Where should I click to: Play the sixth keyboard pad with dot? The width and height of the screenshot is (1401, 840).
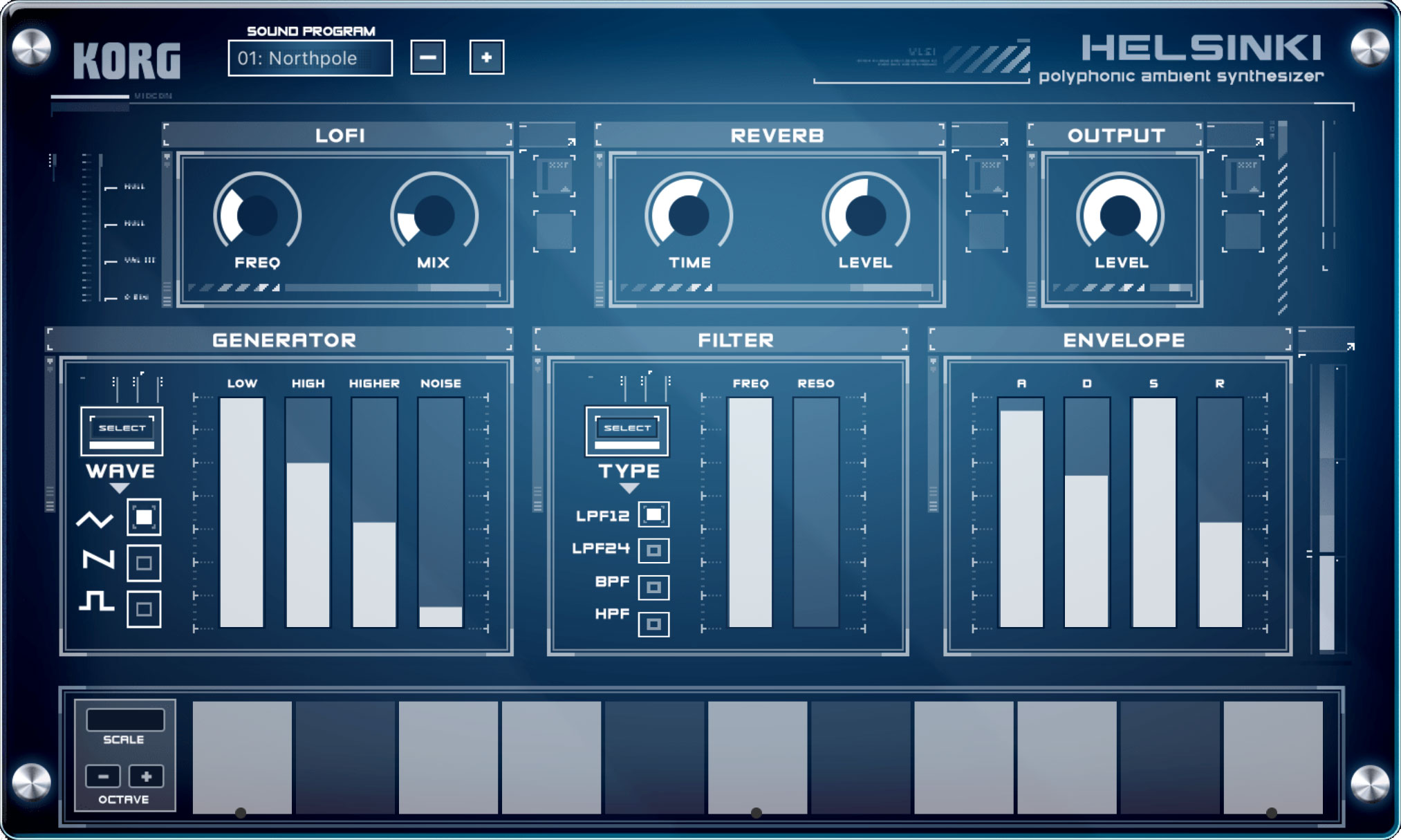click(x=757, y=757)
